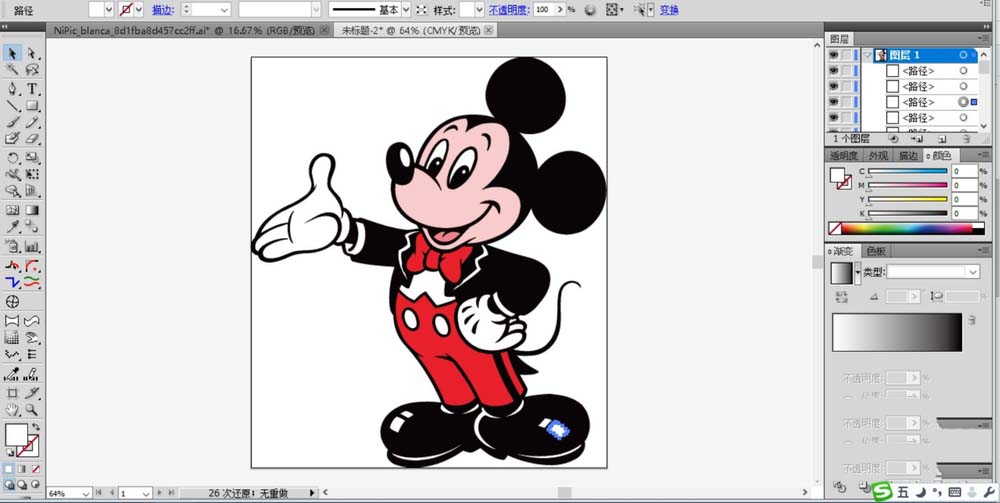Open the Sogou input method tray icon
The height and width of the screenshot is (503, 1000).
(883, 491)
